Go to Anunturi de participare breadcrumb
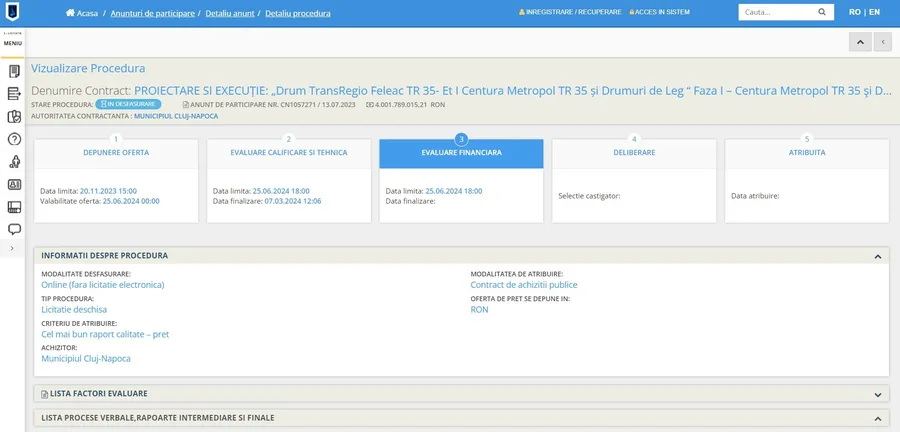Viewport: 900px width, 432px height. point(151,13)
